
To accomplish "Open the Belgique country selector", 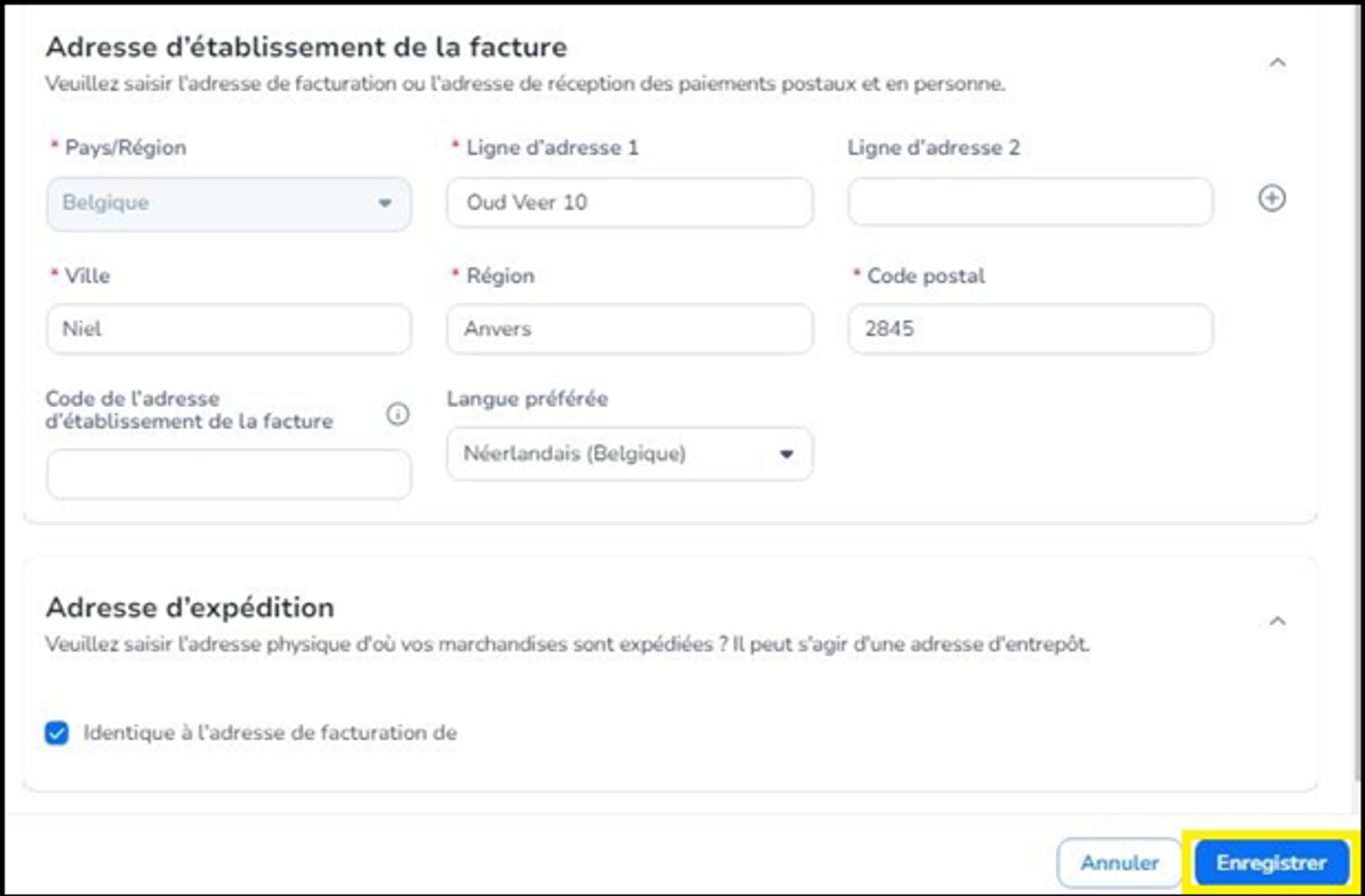I will coord(227,204).
